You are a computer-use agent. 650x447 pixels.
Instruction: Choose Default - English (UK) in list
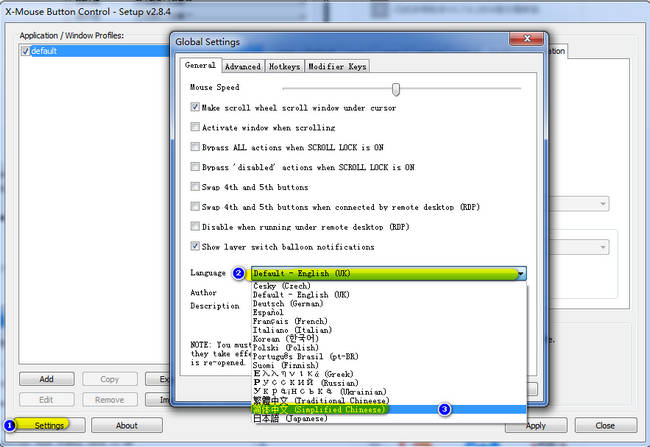(x=389, y=295)
